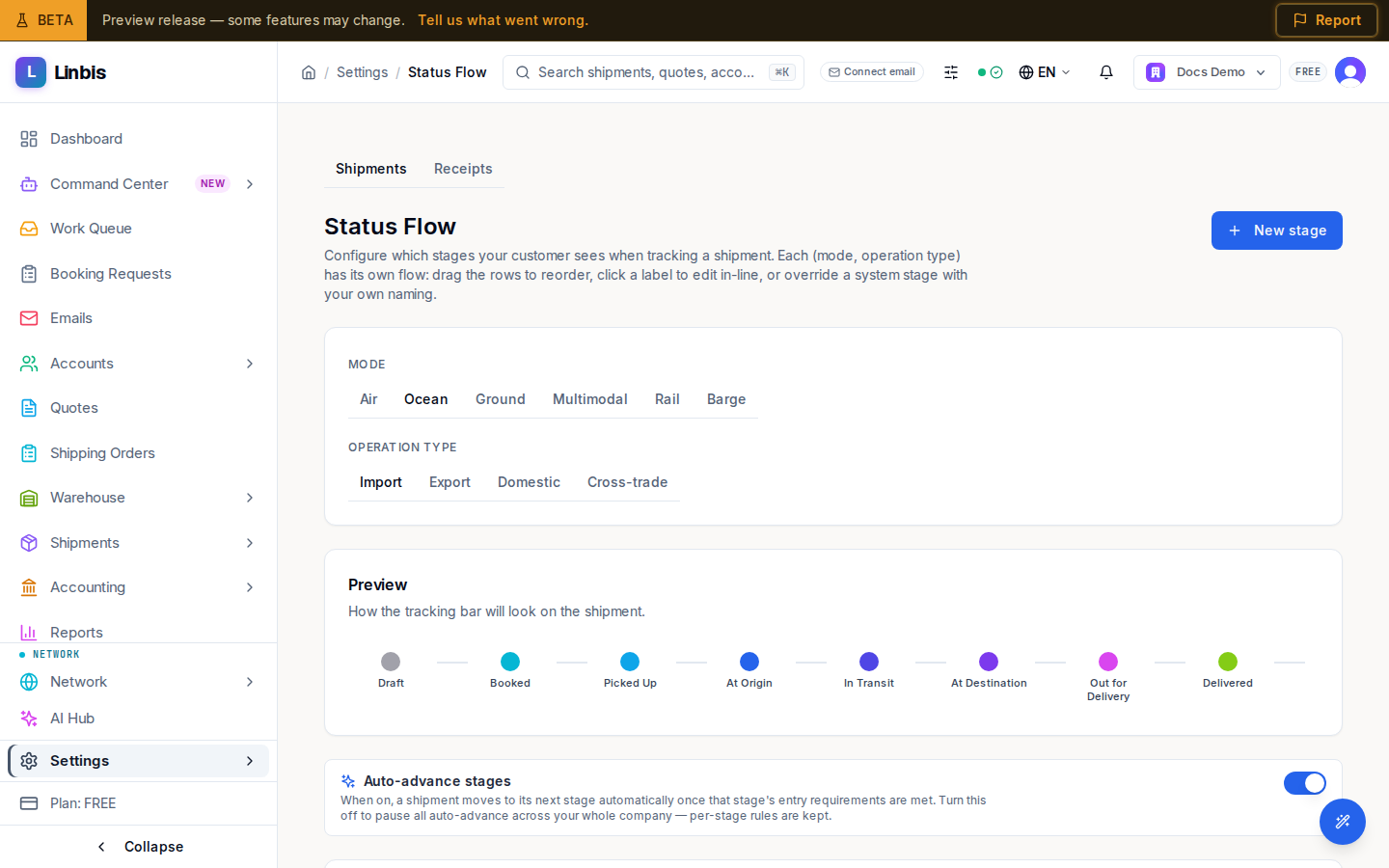The image size is (1389, 868).
Task: Expand Shipments submenu chevron
Action: point(250,543)
